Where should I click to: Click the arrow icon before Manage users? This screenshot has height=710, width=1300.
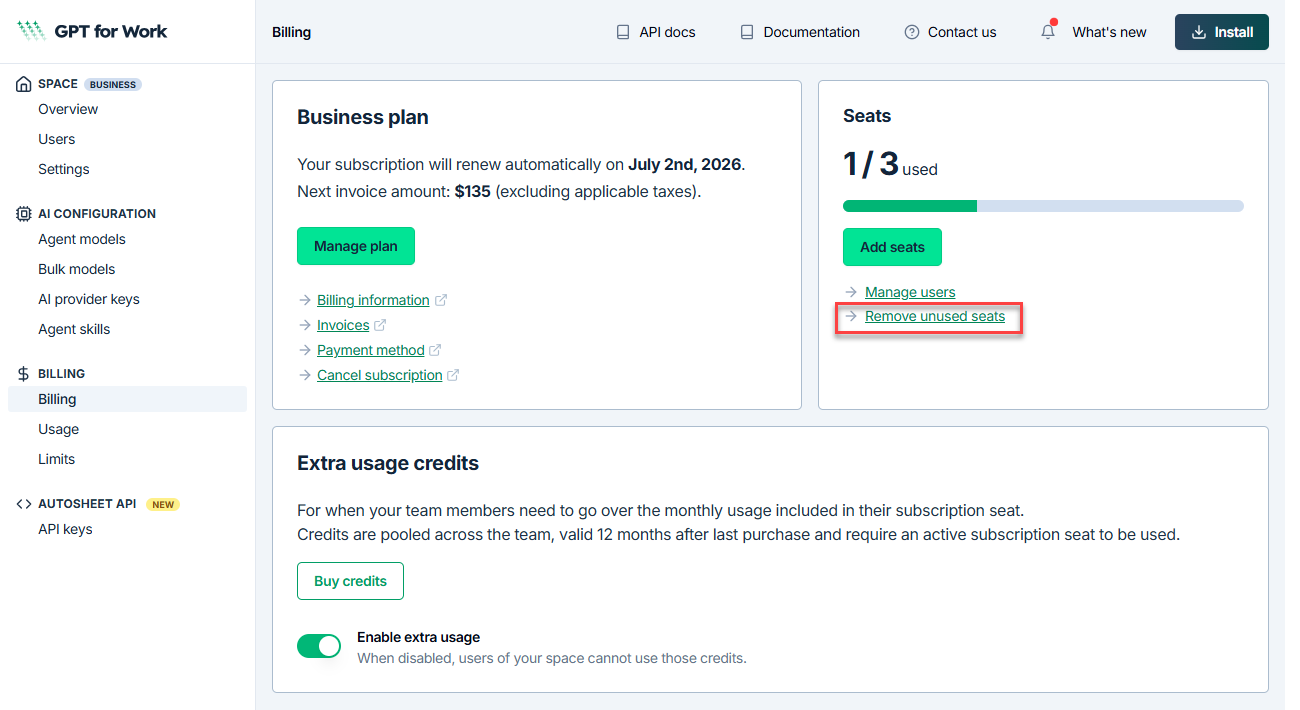(851, 292)
